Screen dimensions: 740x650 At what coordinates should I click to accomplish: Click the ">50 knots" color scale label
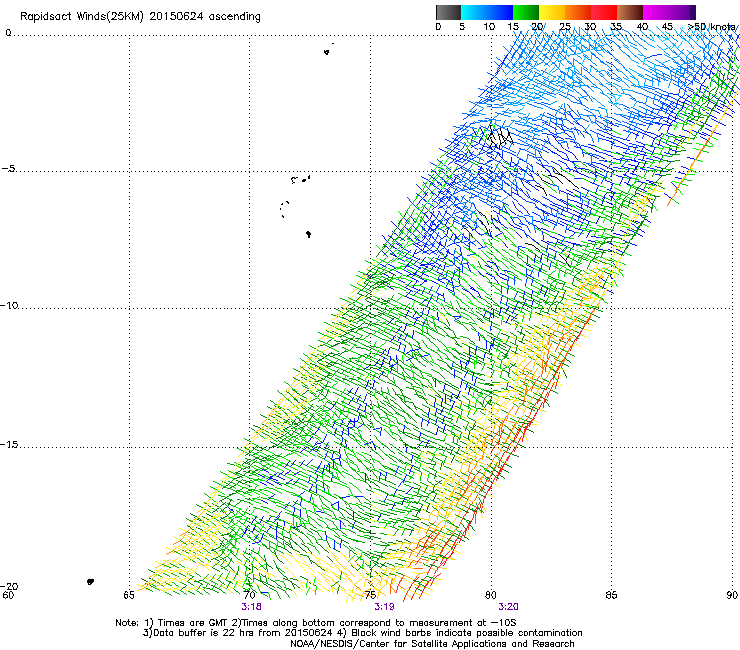coord(711,27)
